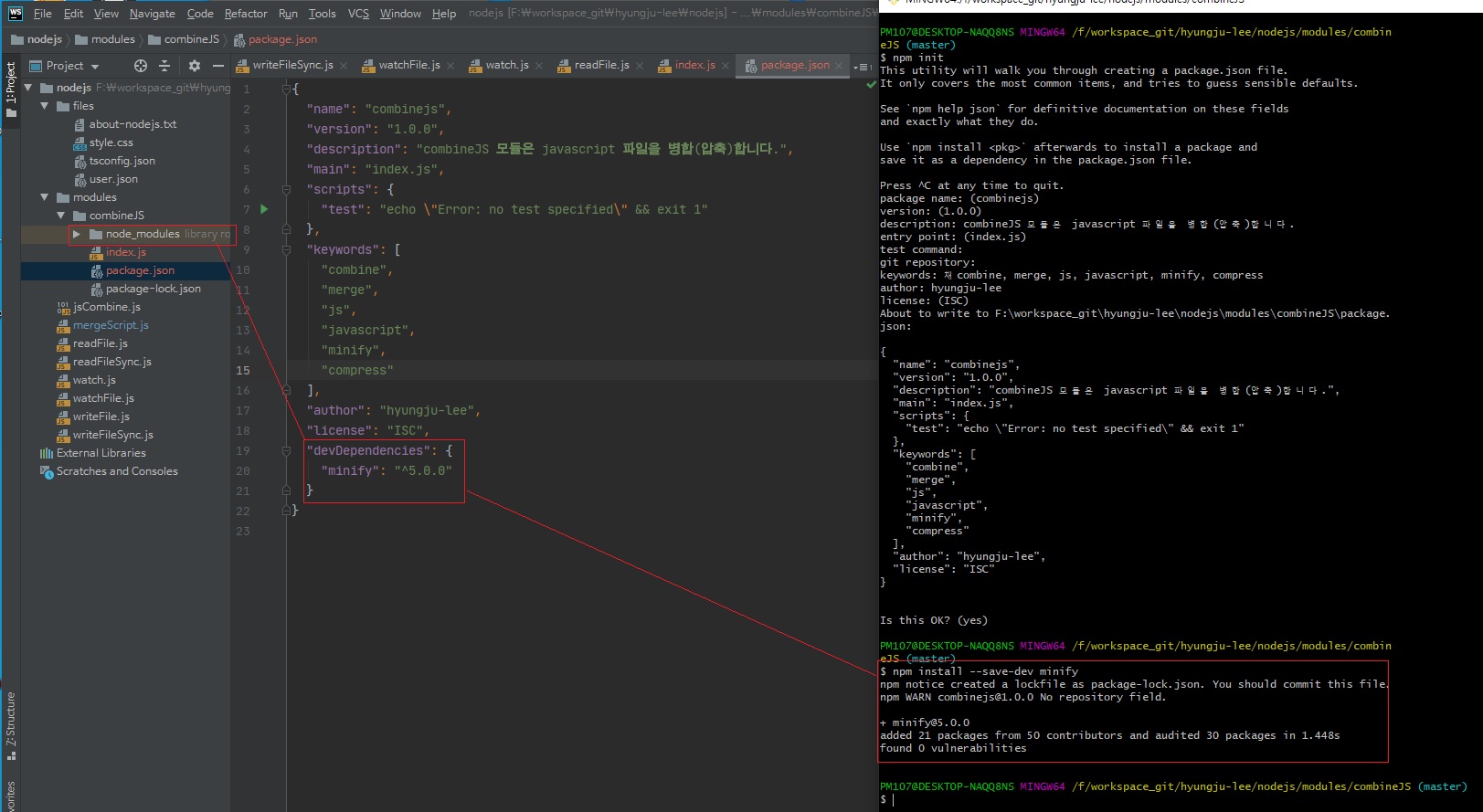Collapse the scripts block fold marker

click(286, 189)
